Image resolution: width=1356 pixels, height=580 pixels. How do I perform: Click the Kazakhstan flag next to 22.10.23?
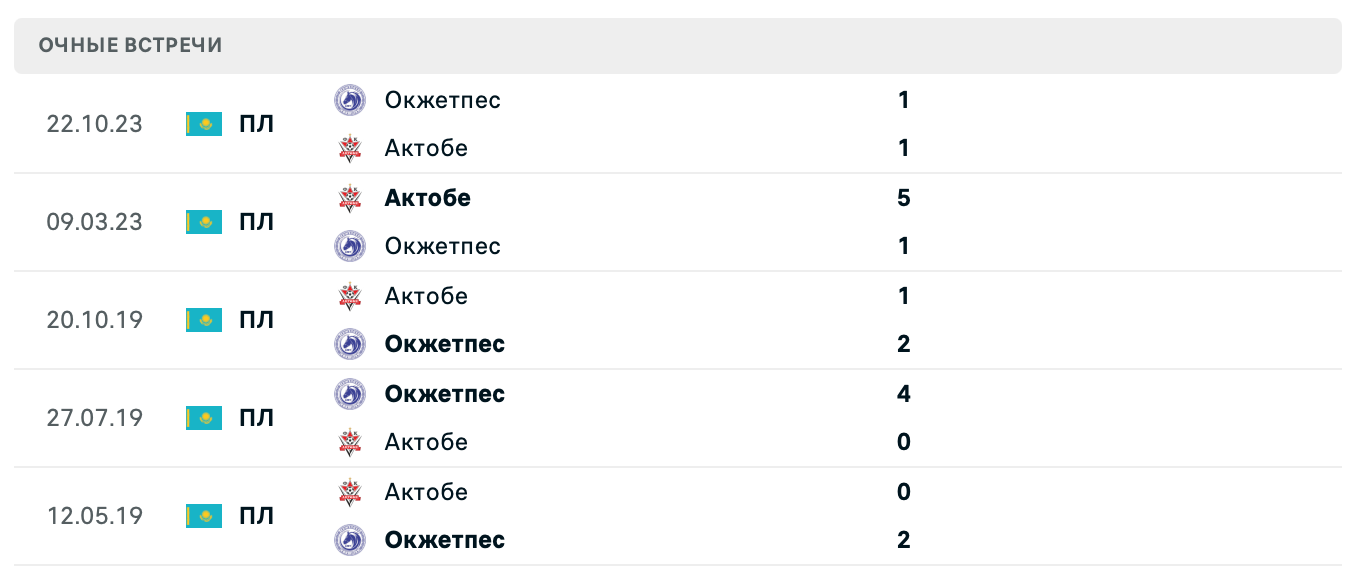203,124
